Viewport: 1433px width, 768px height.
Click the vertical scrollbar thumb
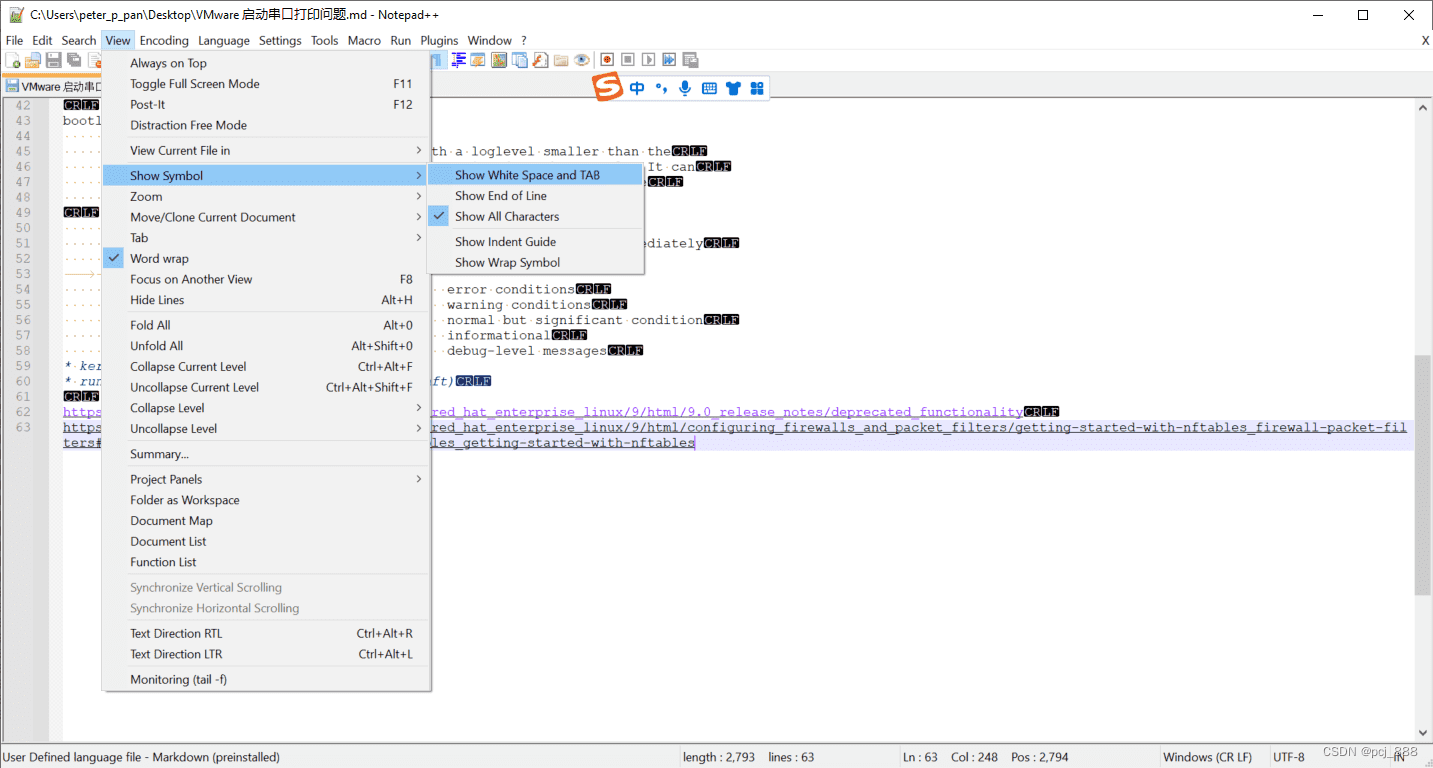click(1423, 475)
